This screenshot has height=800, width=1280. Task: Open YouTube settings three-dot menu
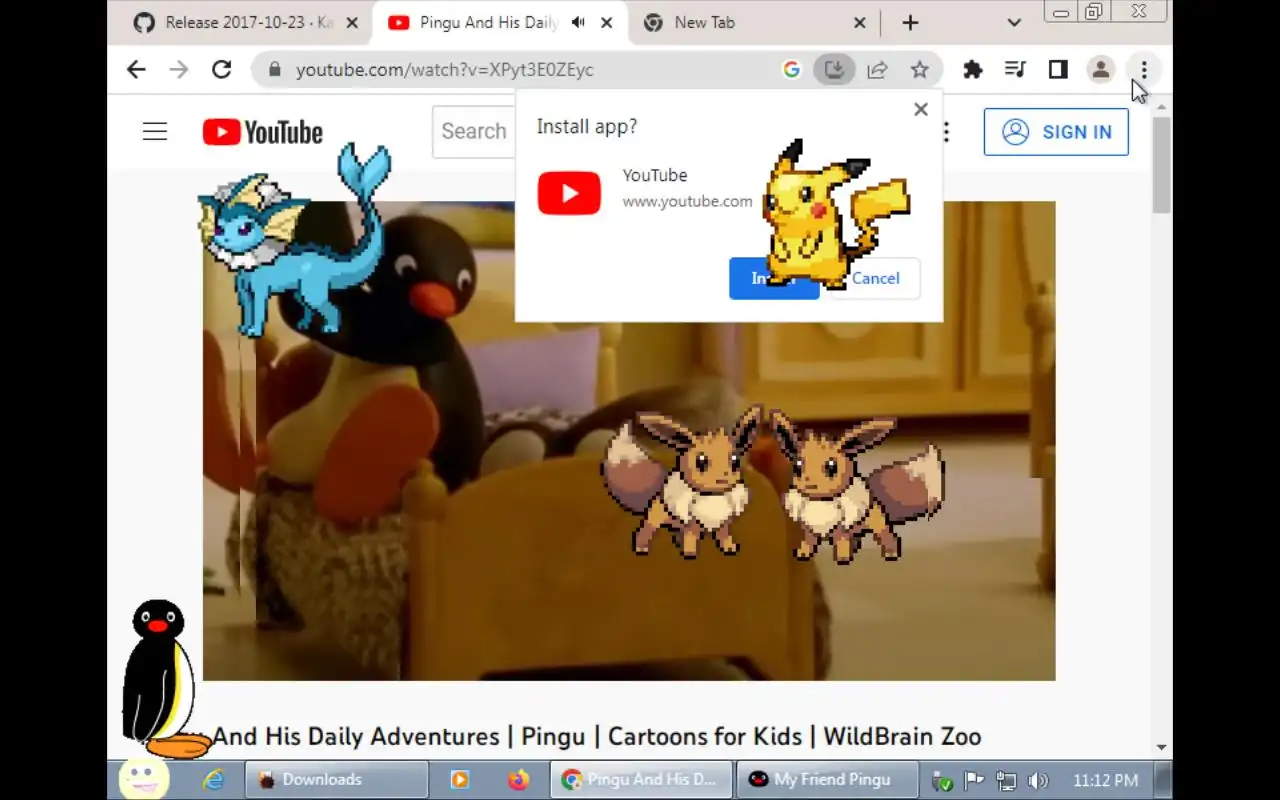[946, 132]
